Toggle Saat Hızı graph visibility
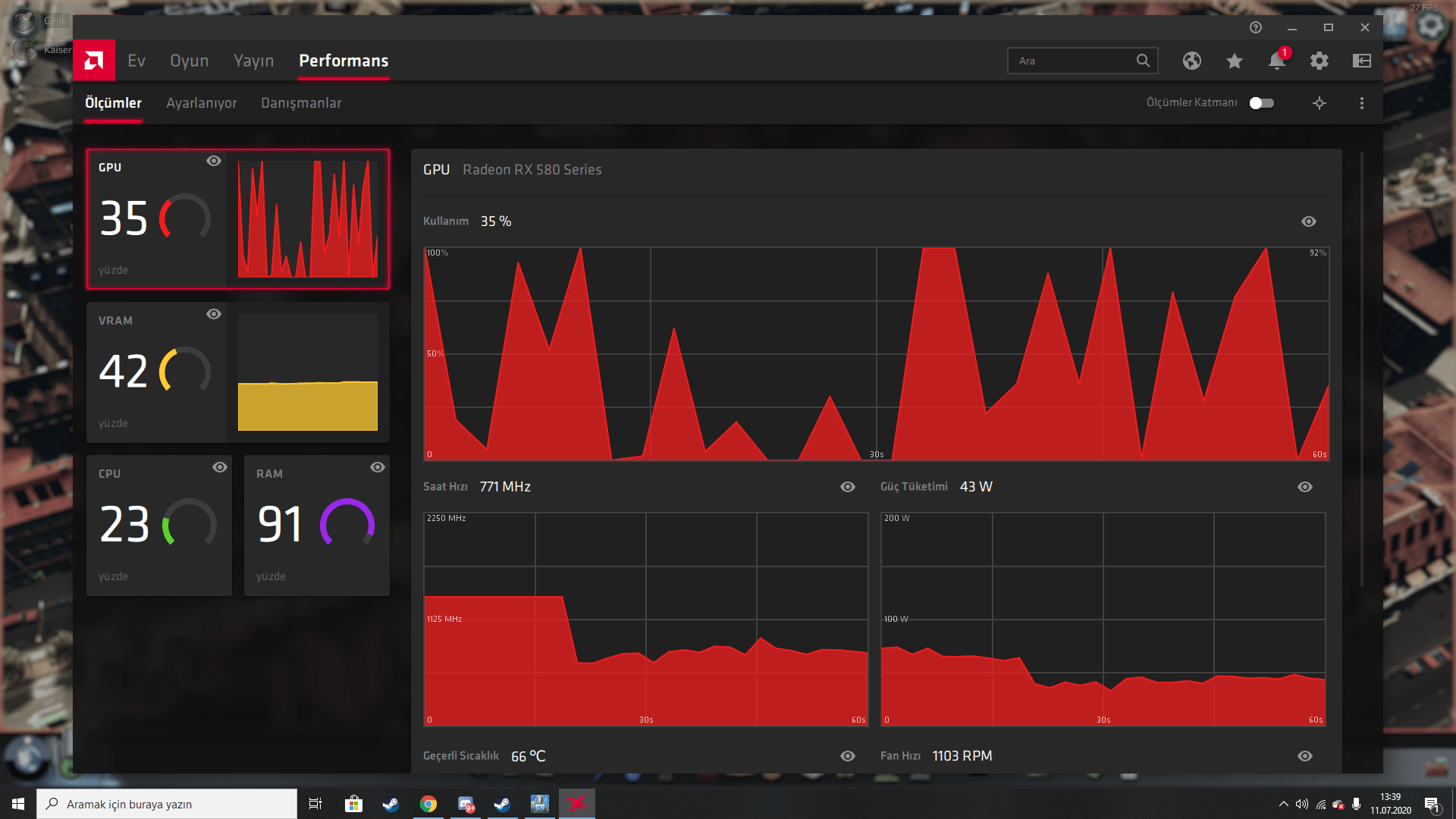This screenshot has height=819, width=1456. (x=847, y=487)
